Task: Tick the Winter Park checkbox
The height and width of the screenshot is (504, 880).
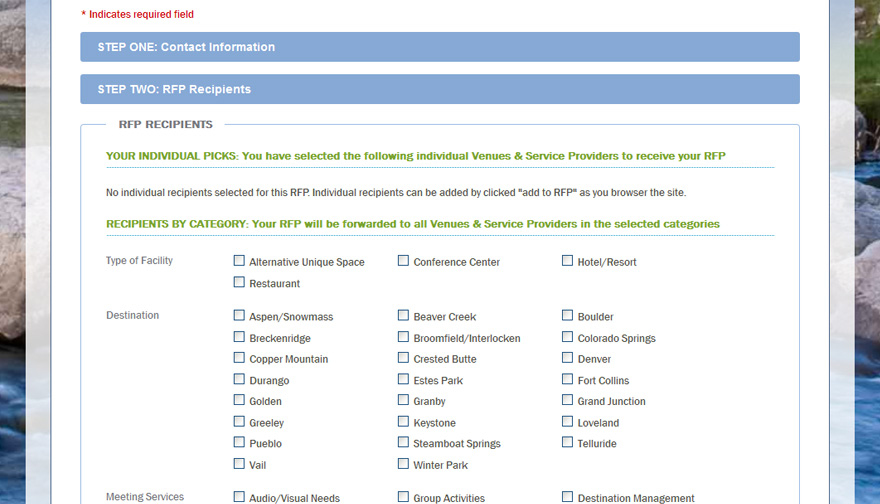Action: pos(403,464)
